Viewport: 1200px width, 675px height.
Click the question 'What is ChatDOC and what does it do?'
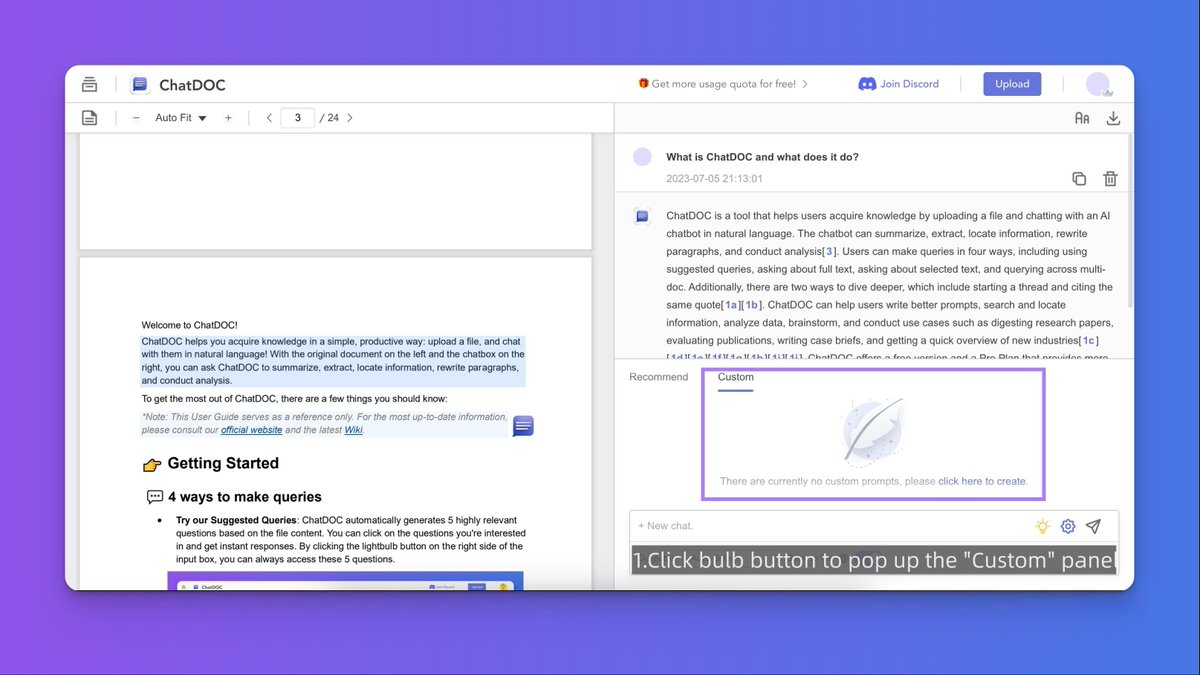(763, 157)
